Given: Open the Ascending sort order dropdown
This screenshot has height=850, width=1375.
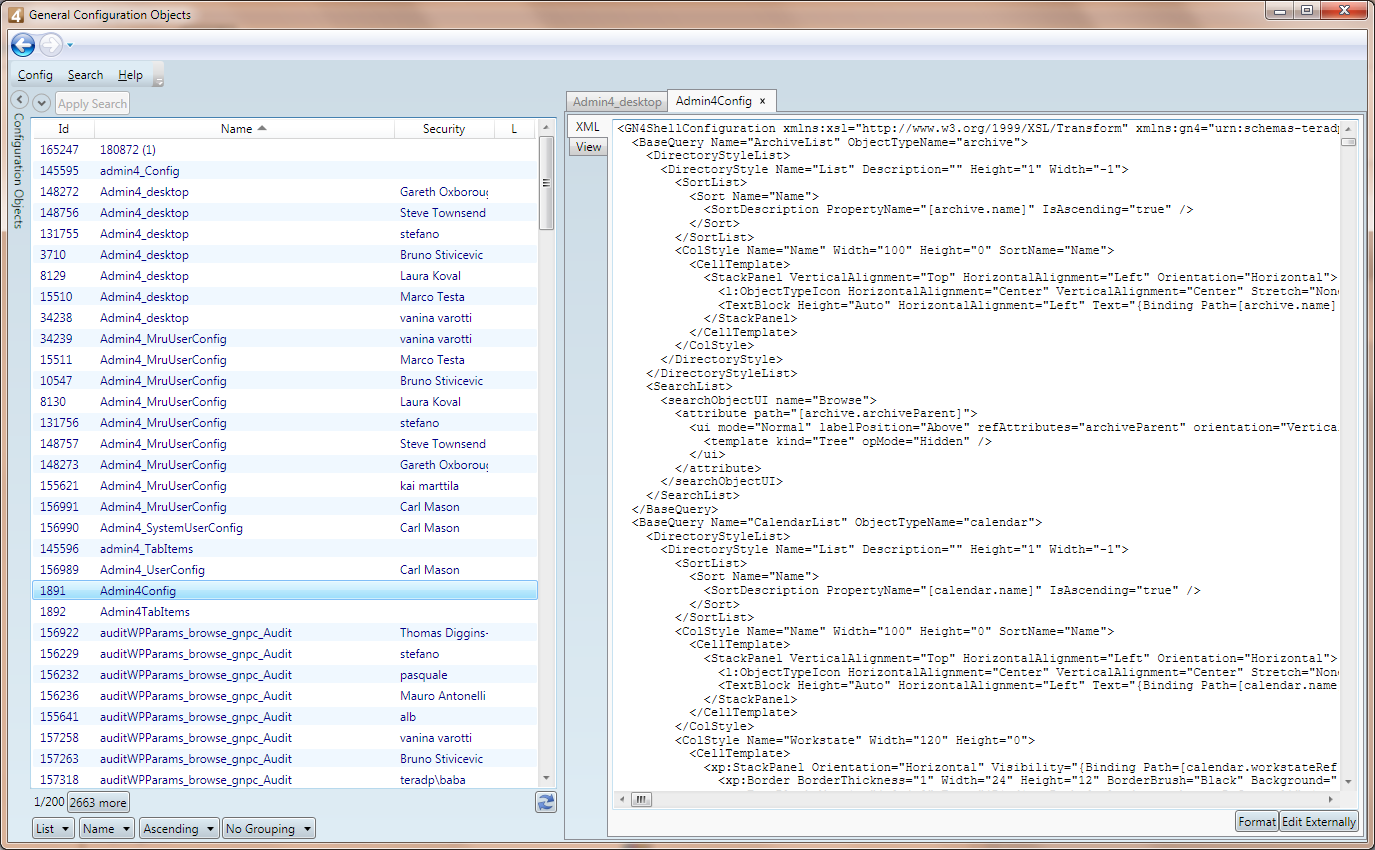Looking at the screenshot, I should click(x=179, y=828).
